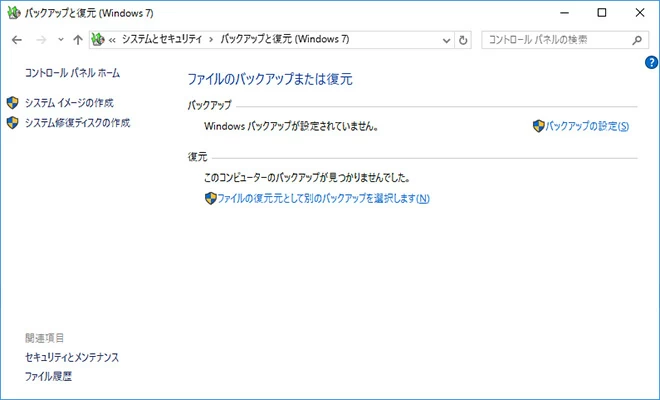This screenshot has height=400, width=660.
Task: Click the backup icon in the address bar
Action: (98, 40)
